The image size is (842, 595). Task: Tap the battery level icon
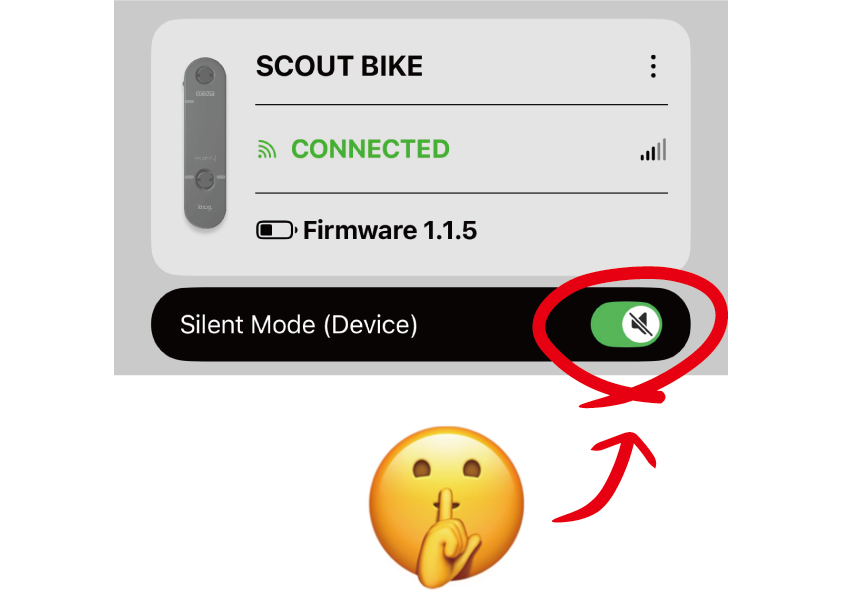276,230
